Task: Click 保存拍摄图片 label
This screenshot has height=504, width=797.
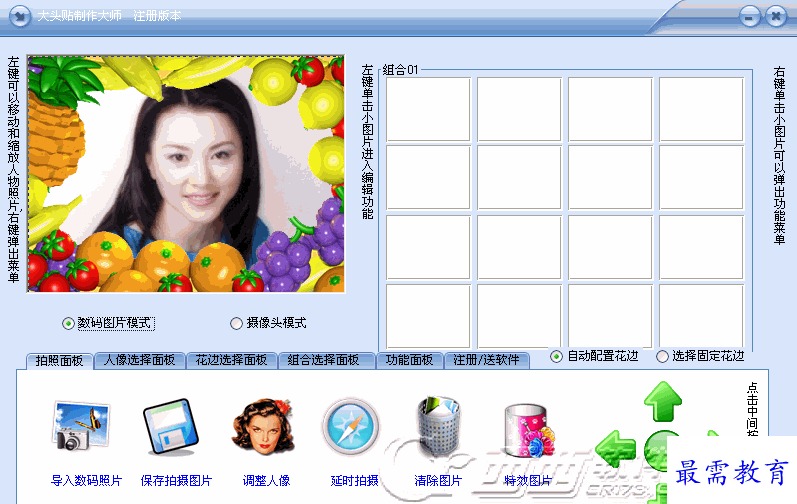Action: coord(176,481)
